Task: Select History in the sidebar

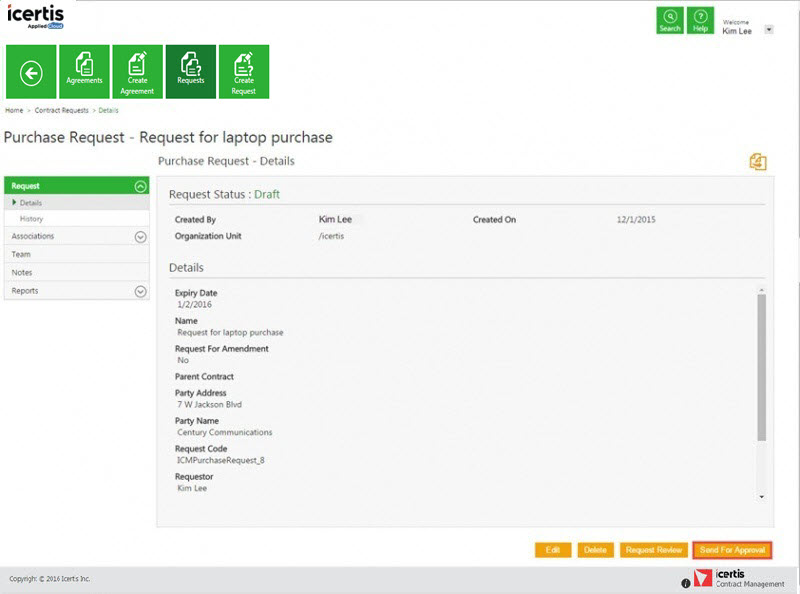Action: (32, 219)
